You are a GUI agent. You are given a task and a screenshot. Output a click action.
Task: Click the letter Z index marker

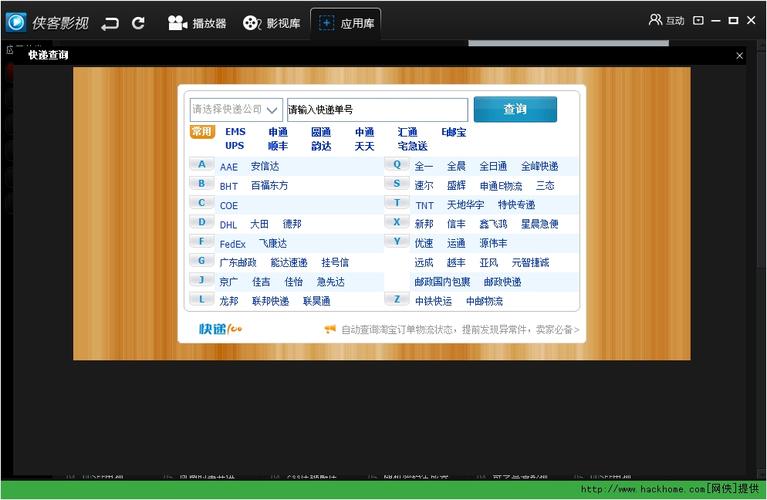(397, 299)
